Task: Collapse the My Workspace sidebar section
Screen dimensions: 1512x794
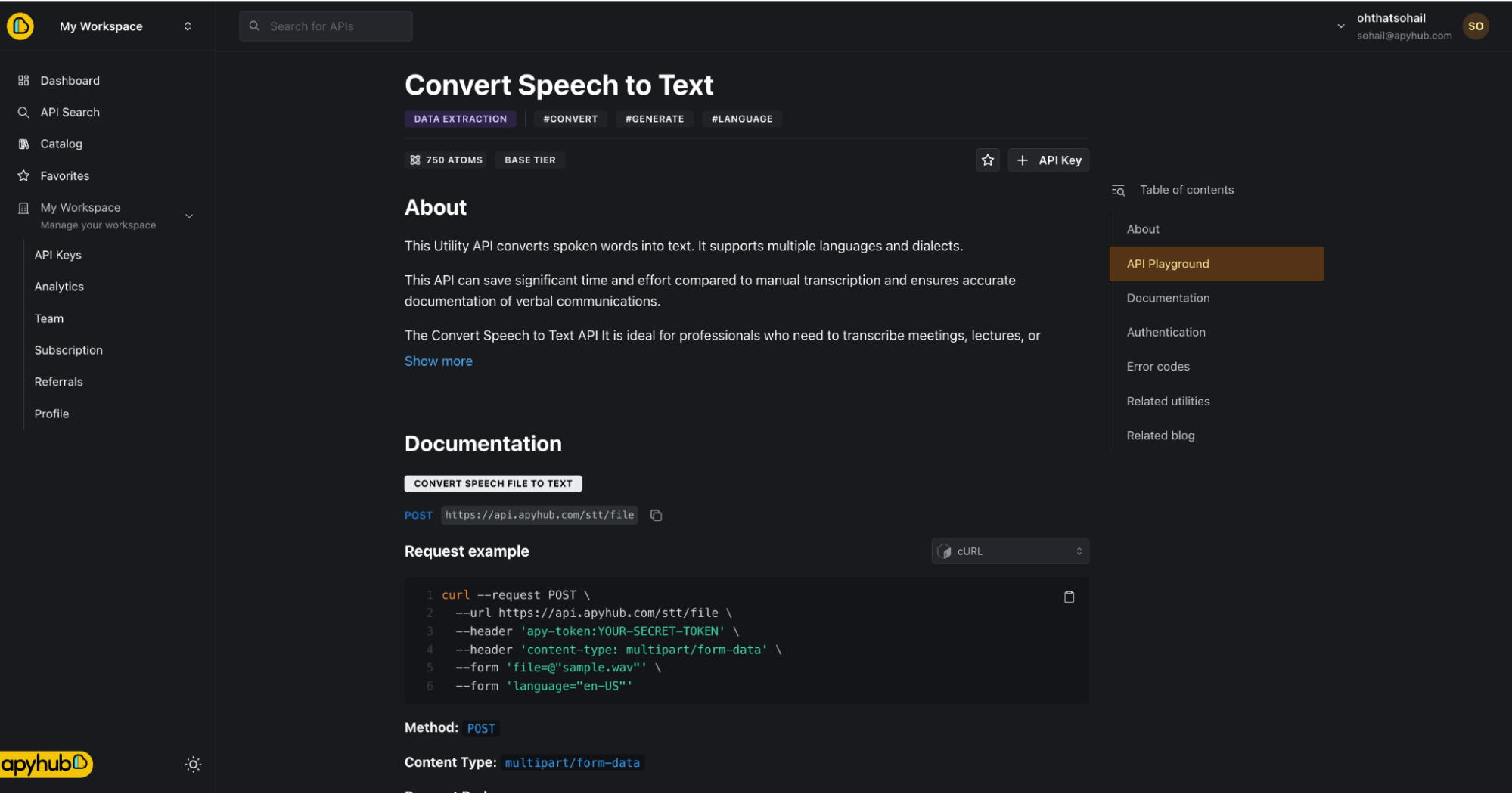Action: coord(189,216)
